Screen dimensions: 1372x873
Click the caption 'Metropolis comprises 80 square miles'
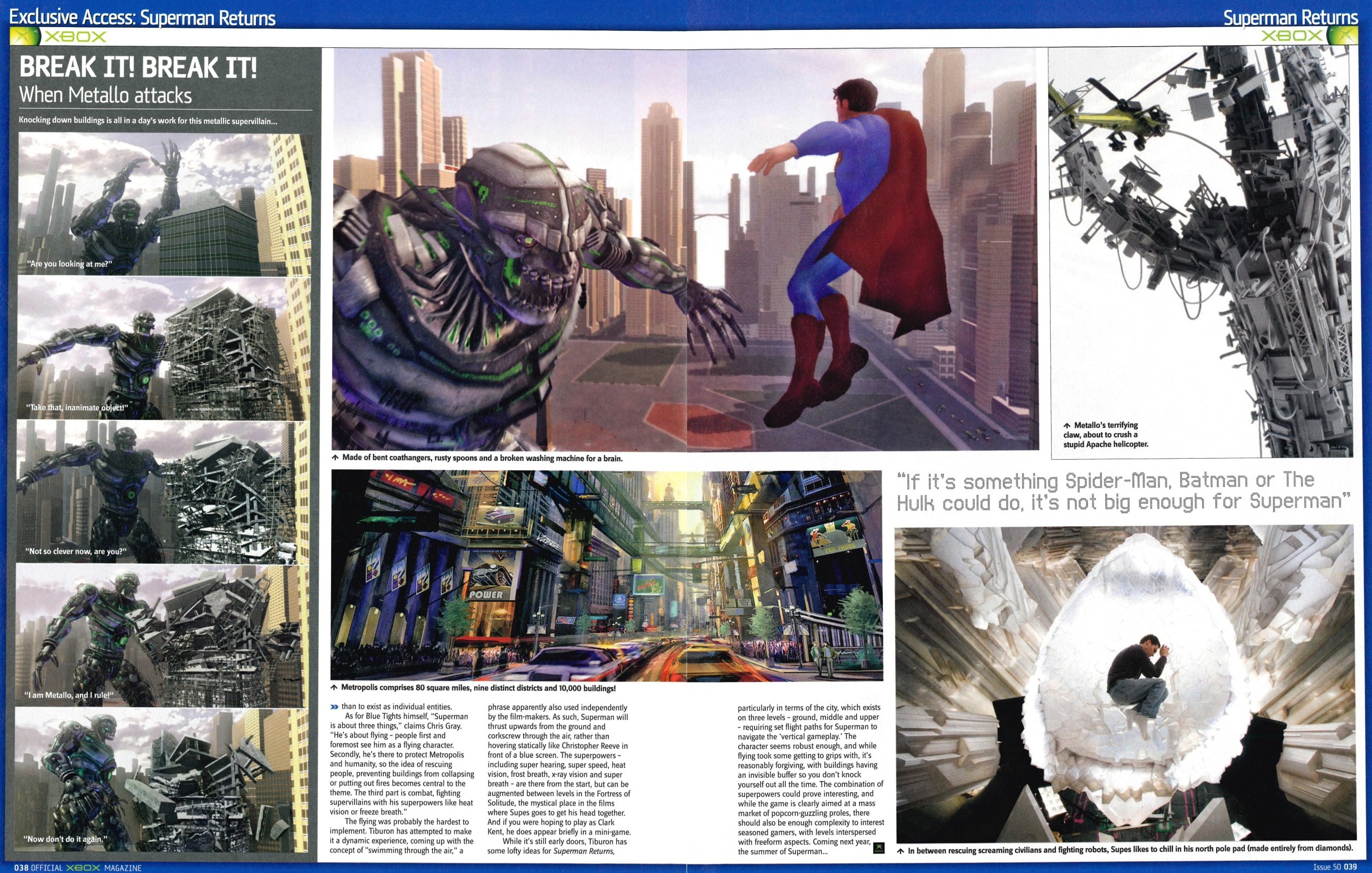pos(478,688)
